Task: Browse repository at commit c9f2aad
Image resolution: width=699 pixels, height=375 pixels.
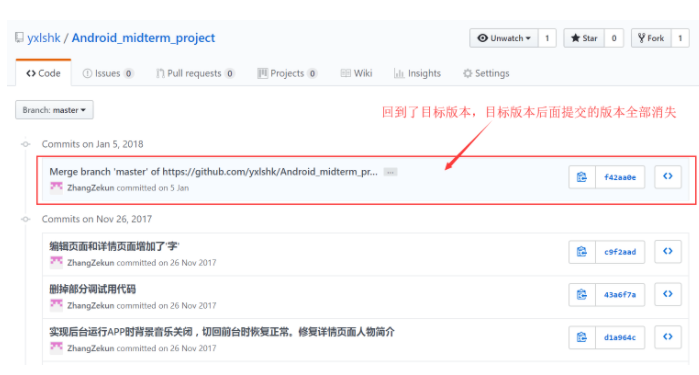Action: (x=668, y=251)
